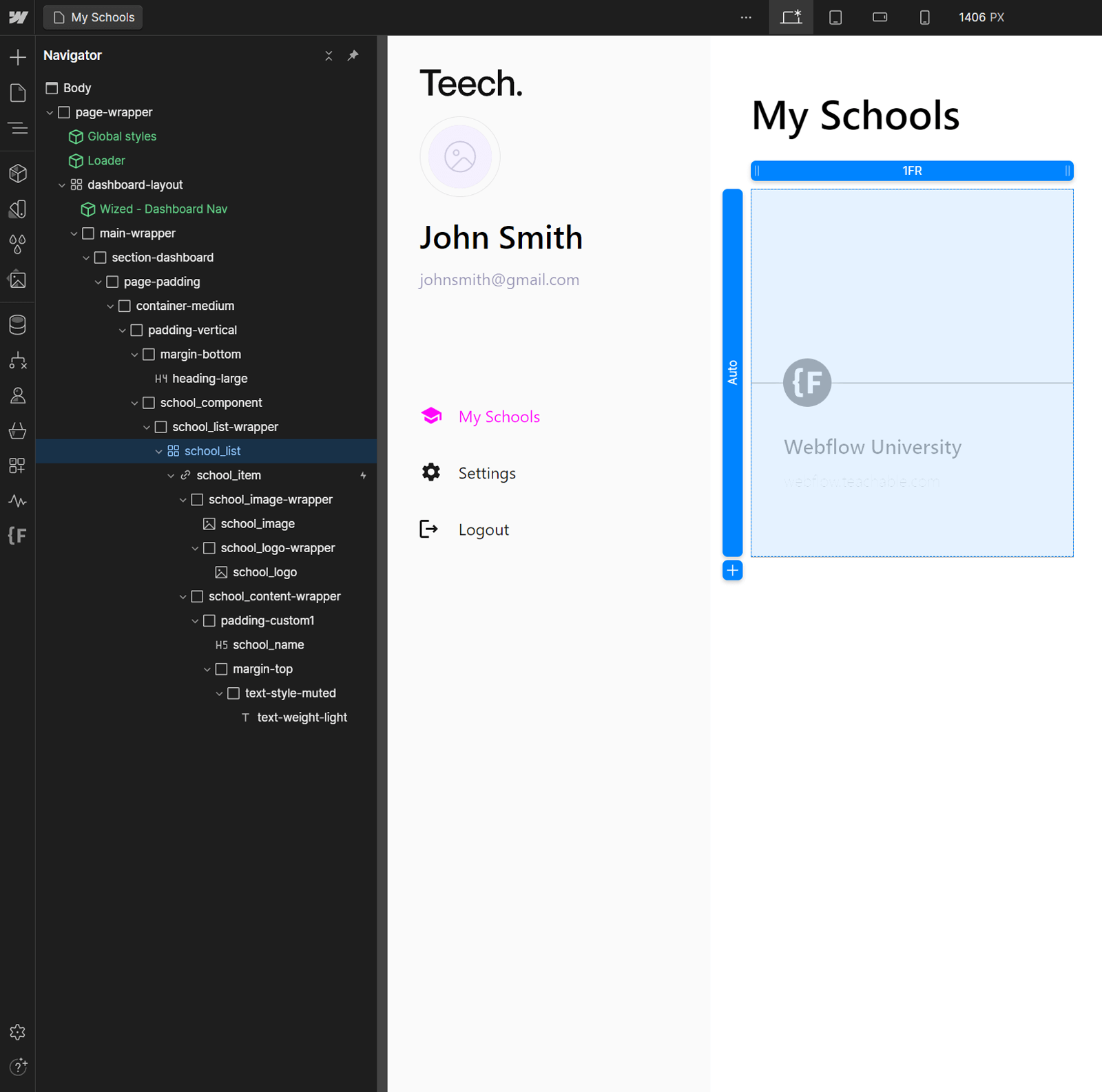Click the Settings link in the dashboard nav
This screenshot has height=1092, width=1102.
click(x=486, y=473)
